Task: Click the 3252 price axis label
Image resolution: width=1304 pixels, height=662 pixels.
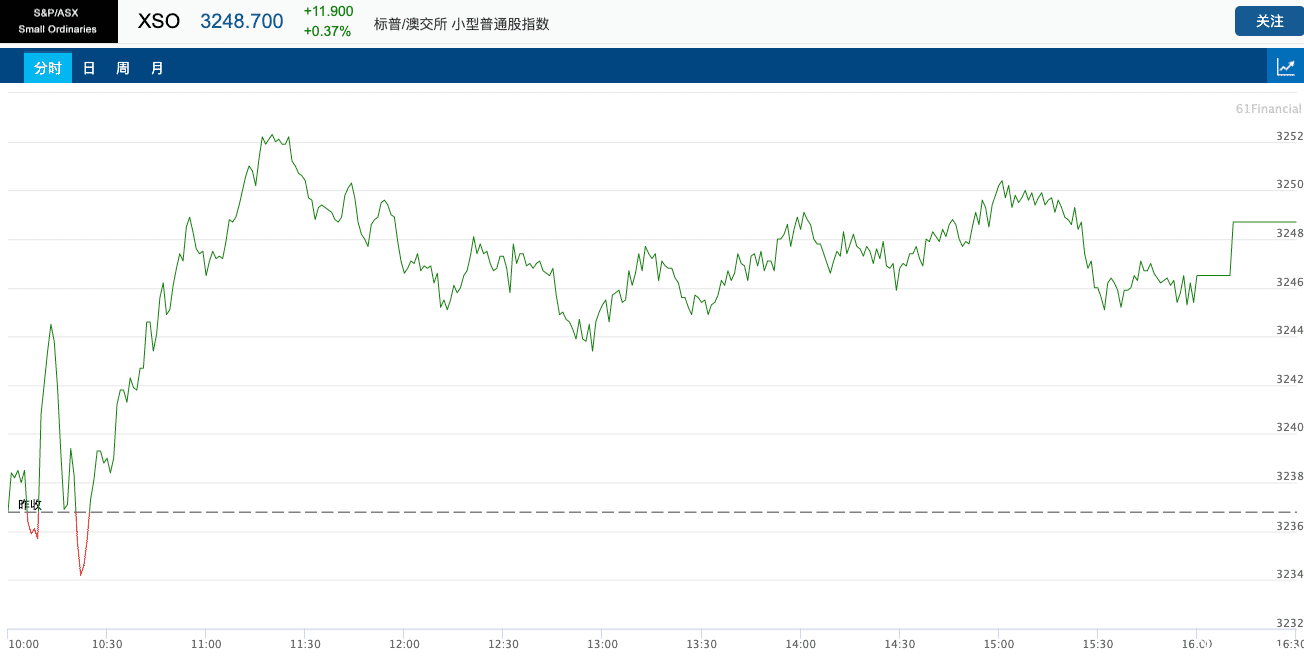Action: [x=1290, y=136]
